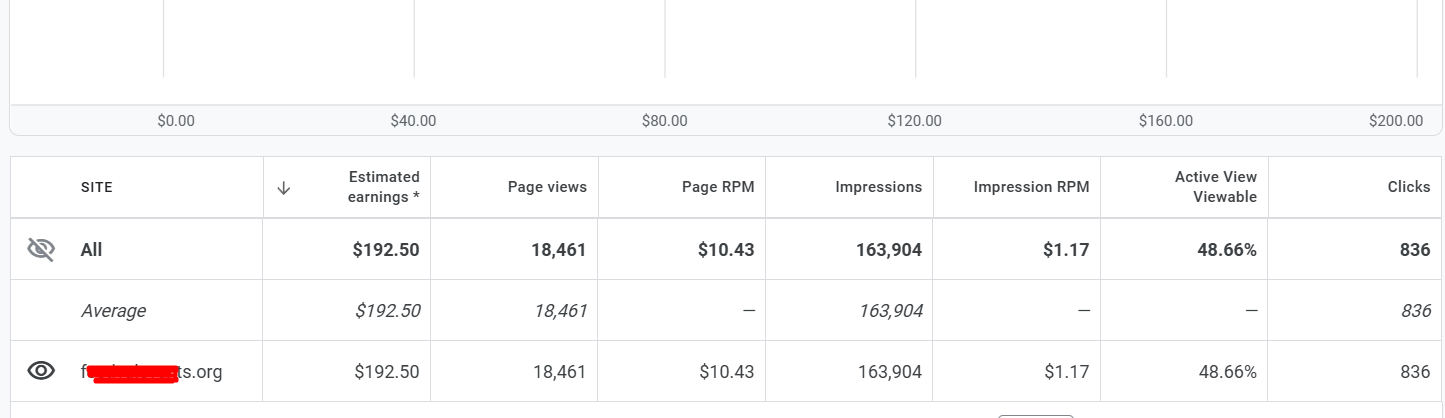Click the 163,904 impressions value in the site row

click(x=890, y=372)
